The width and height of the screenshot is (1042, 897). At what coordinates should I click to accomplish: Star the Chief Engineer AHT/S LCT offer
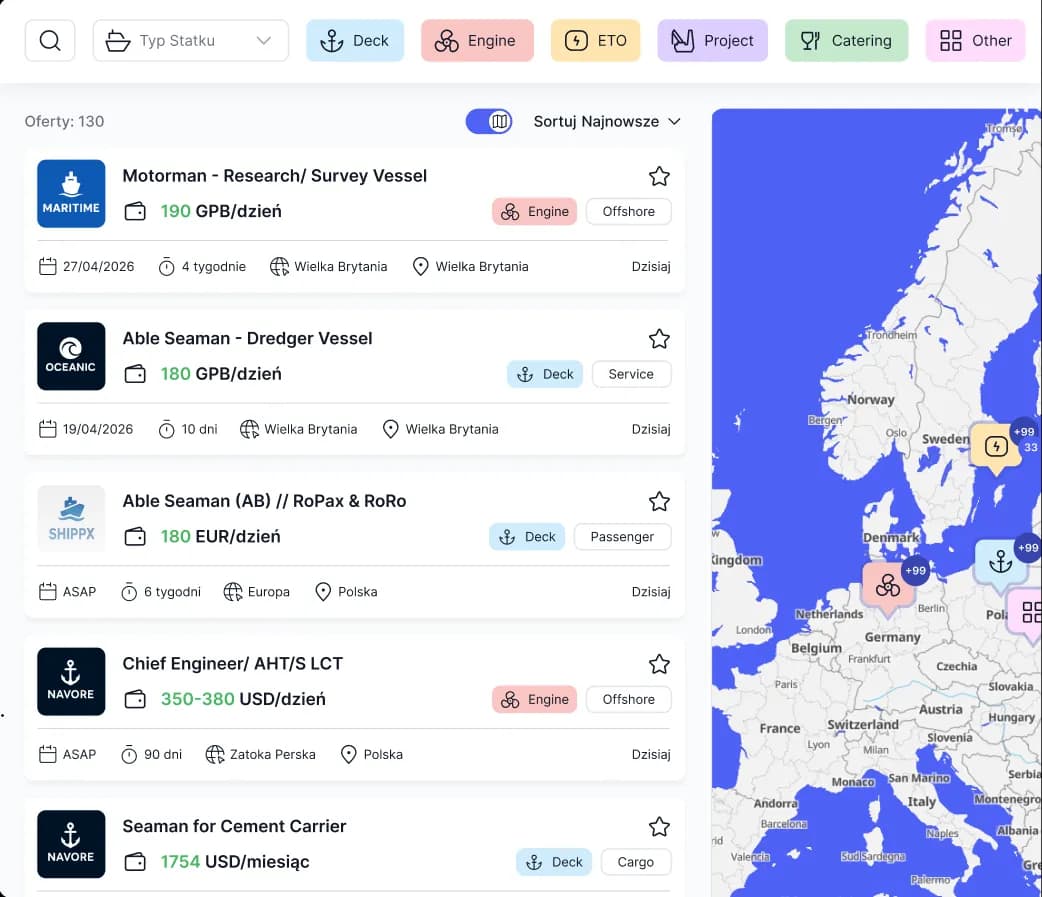pos(659,664)
